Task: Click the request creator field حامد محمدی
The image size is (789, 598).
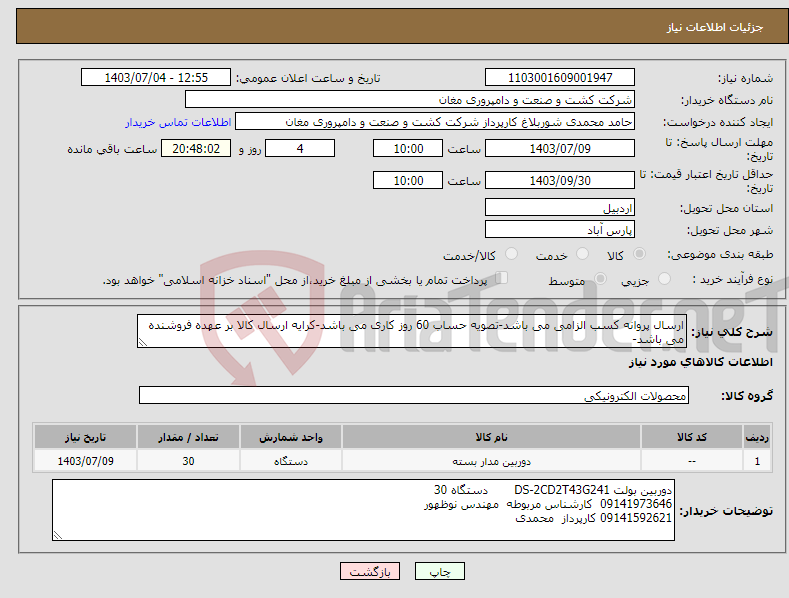Action: tap(435, 122)
